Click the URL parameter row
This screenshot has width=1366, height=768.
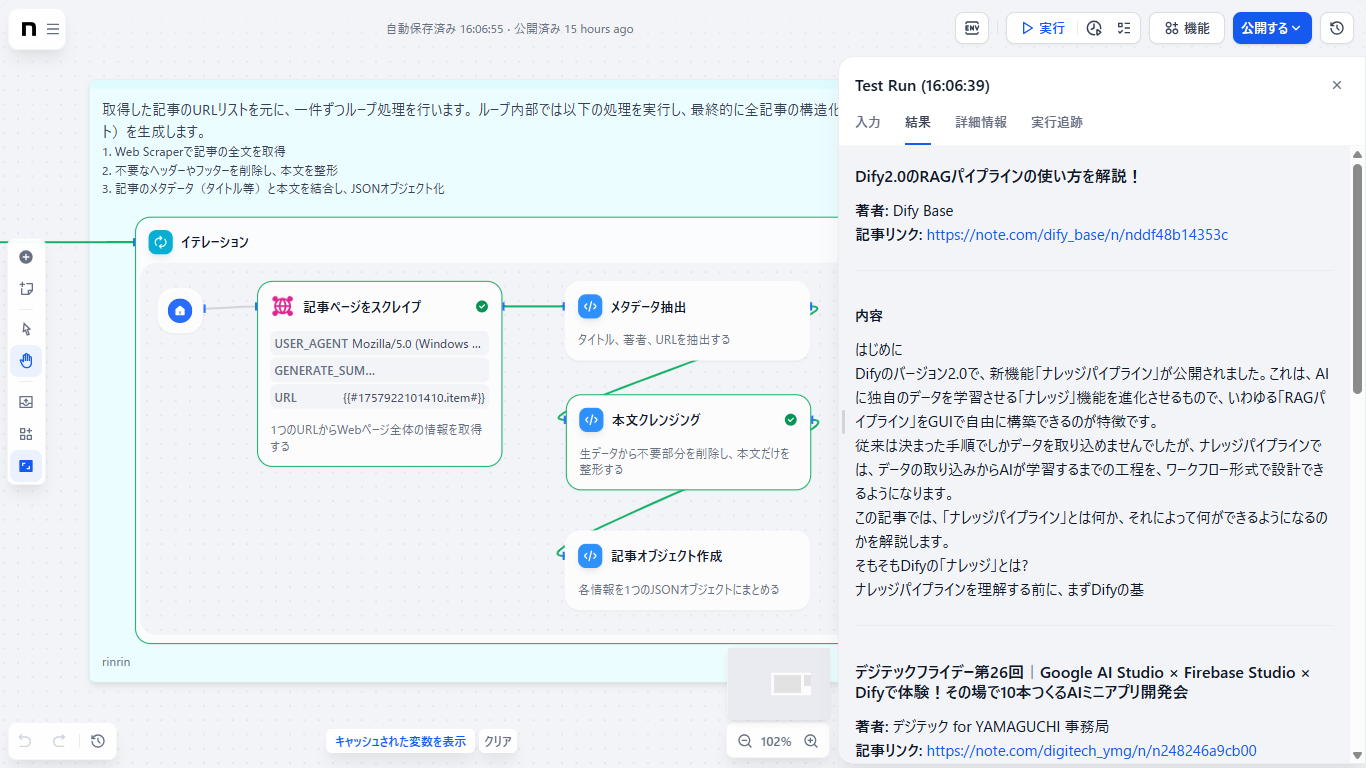coord(380,398)
